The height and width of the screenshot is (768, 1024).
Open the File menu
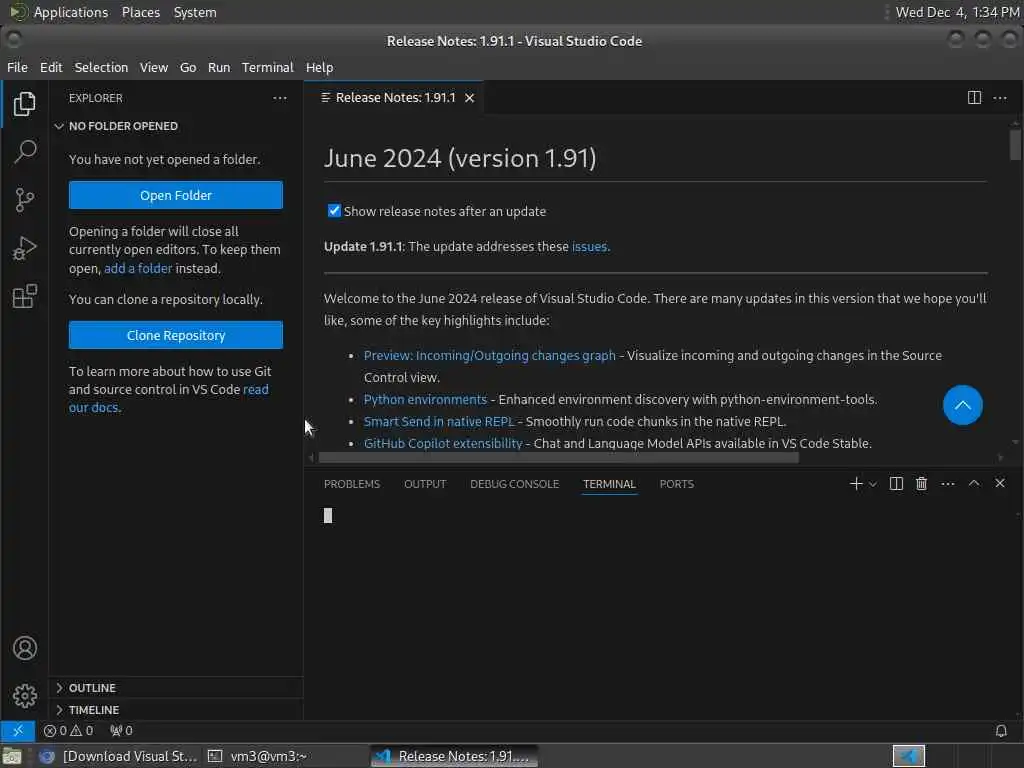(x=17, y=67)
